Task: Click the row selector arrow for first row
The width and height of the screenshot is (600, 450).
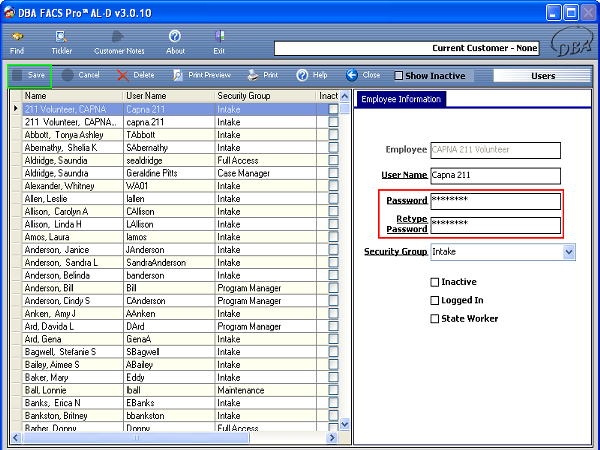Action: click(x=16, y=109)
